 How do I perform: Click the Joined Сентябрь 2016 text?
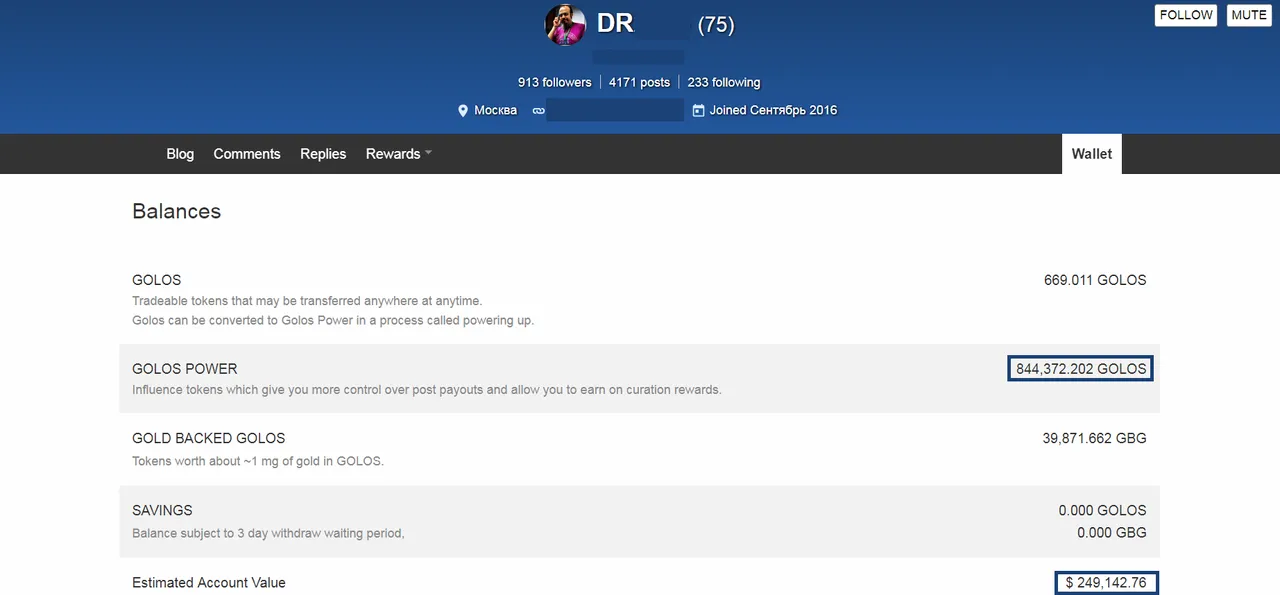774,110
